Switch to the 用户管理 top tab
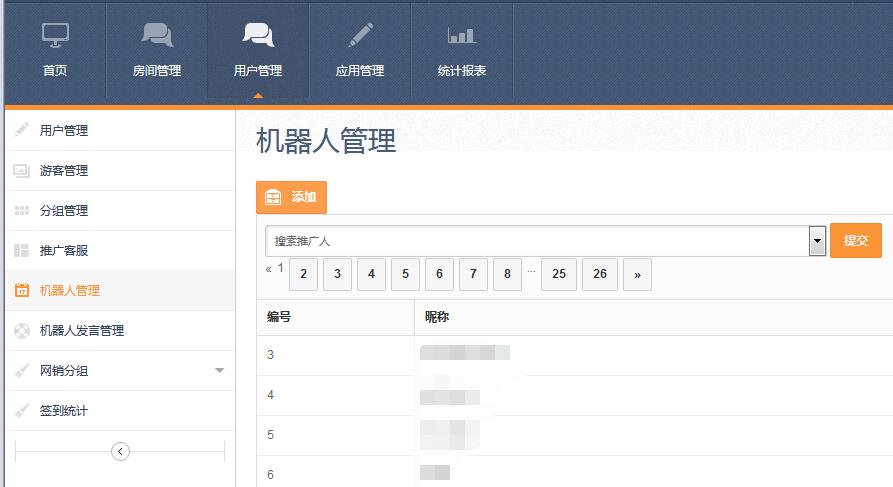Screen dimensions: 893x487 pos(258,52)
